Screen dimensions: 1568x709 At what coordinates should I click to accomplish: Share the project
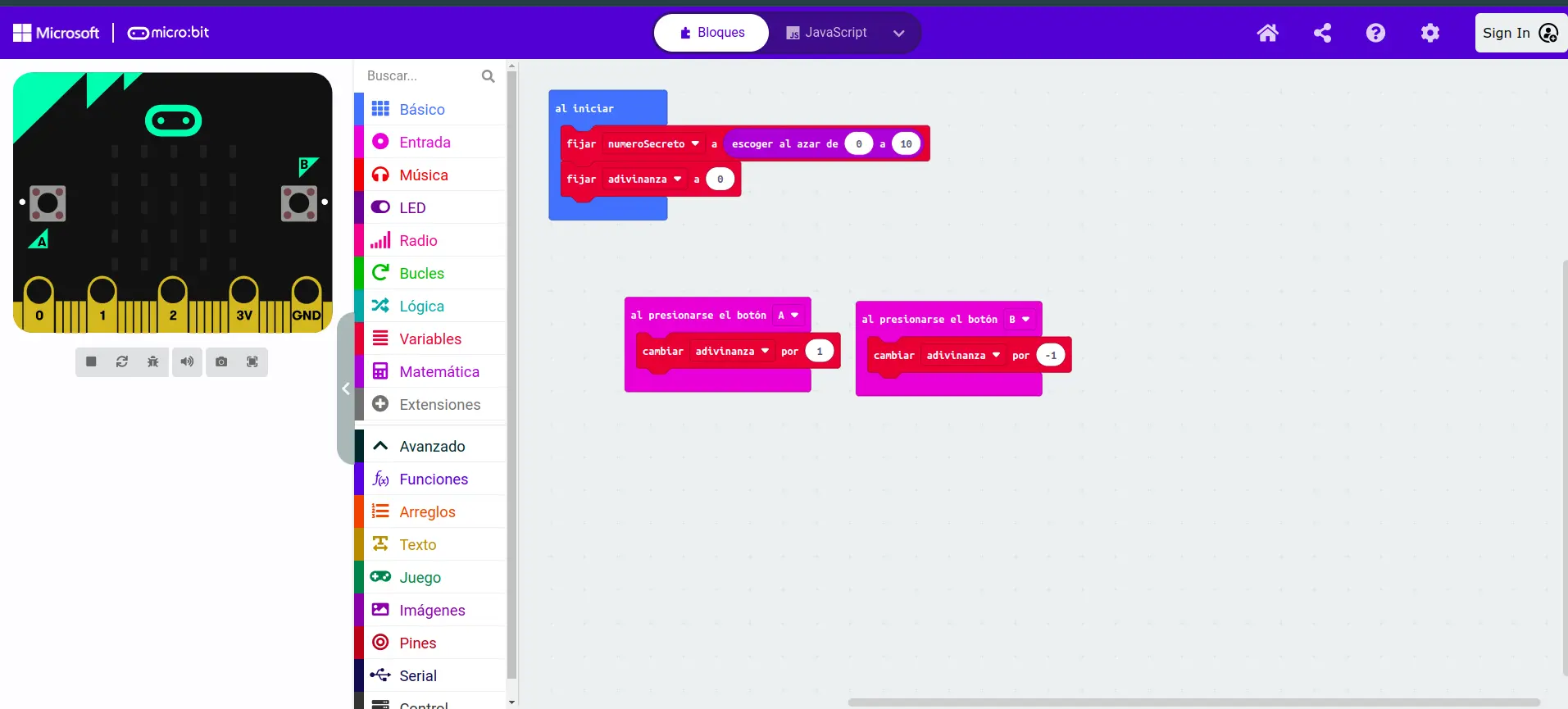(x=1322, y=33)
